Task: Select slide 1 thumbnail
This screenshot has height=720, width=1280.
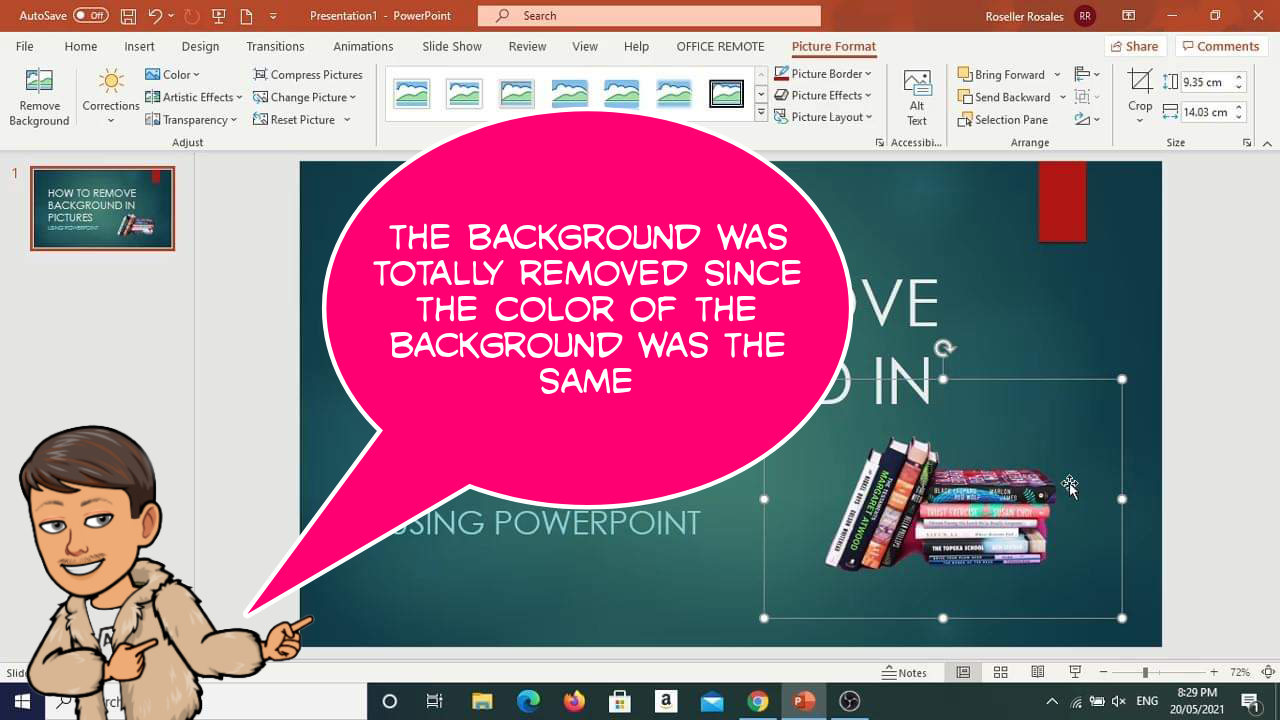Action: click(x=102, y=208)
